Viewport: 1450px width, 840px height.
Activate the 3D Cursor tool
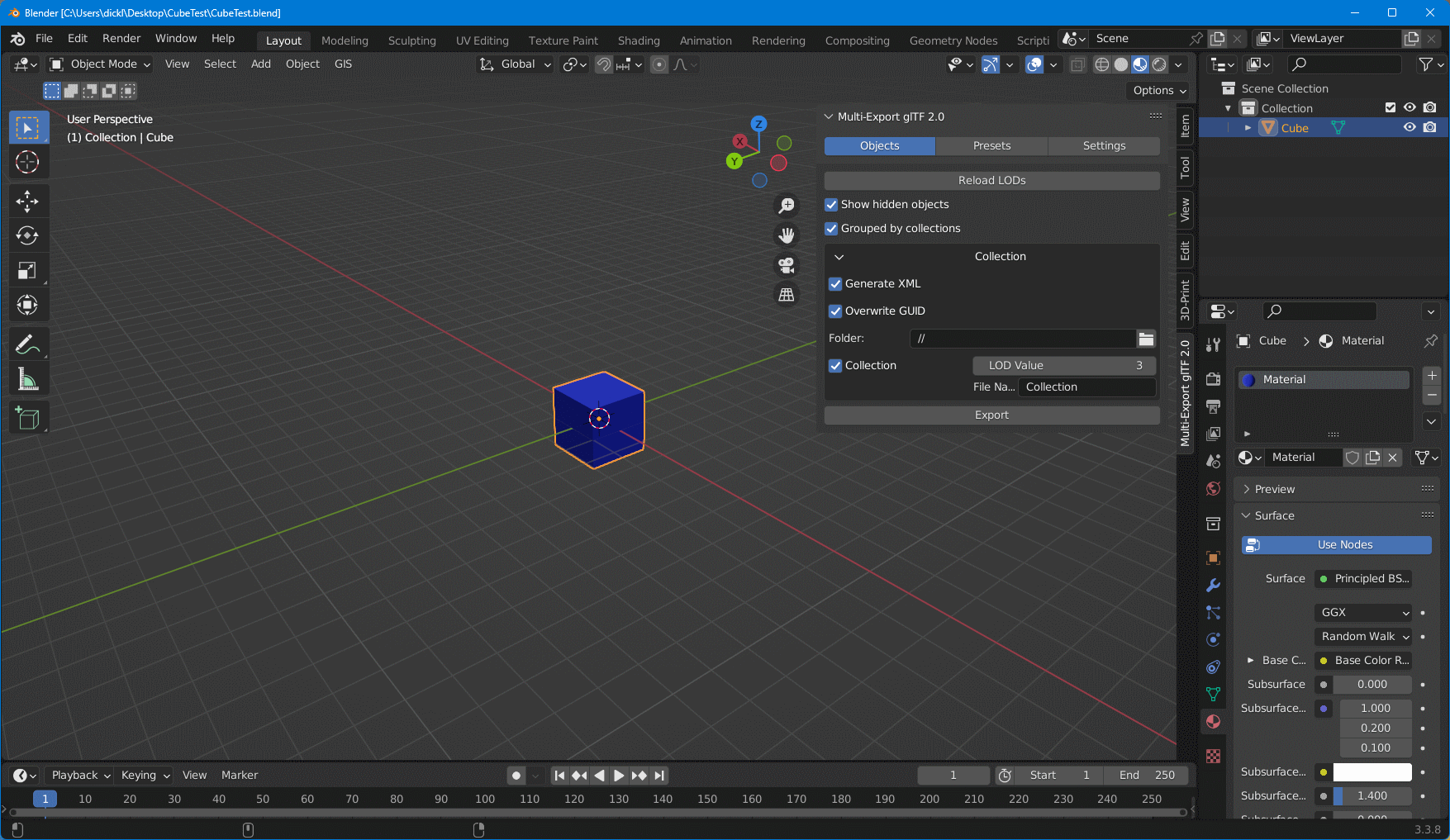[x=28, y=163]
